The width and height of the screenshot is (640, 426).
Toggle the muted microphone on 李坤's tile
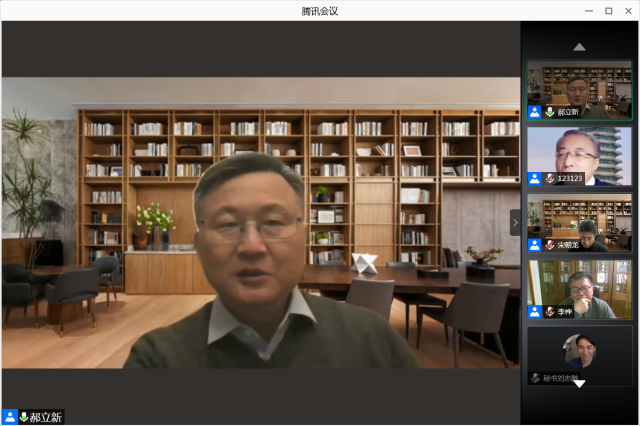point(549,312)
